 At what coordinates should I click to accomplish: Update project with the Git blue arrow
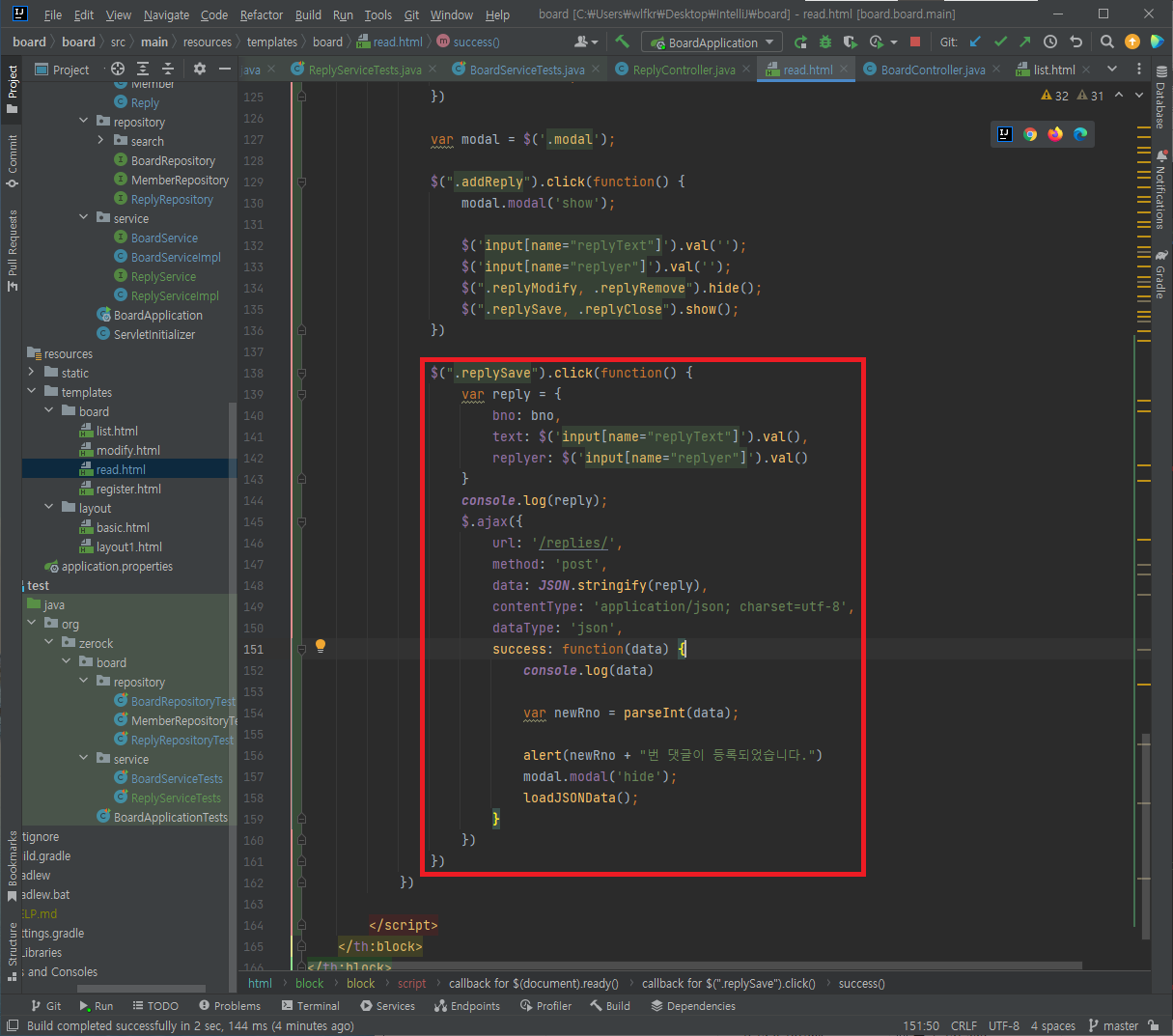(x=975, y=42)
